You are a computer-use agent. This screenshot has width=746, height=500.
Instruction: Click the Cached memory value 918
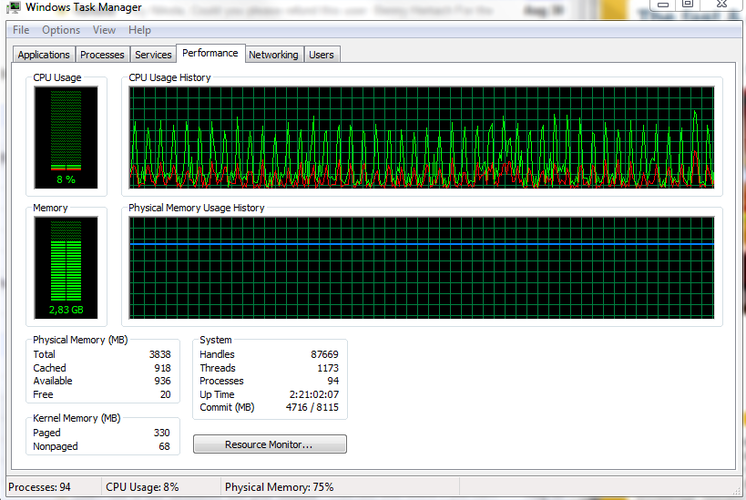pos(162,368)
